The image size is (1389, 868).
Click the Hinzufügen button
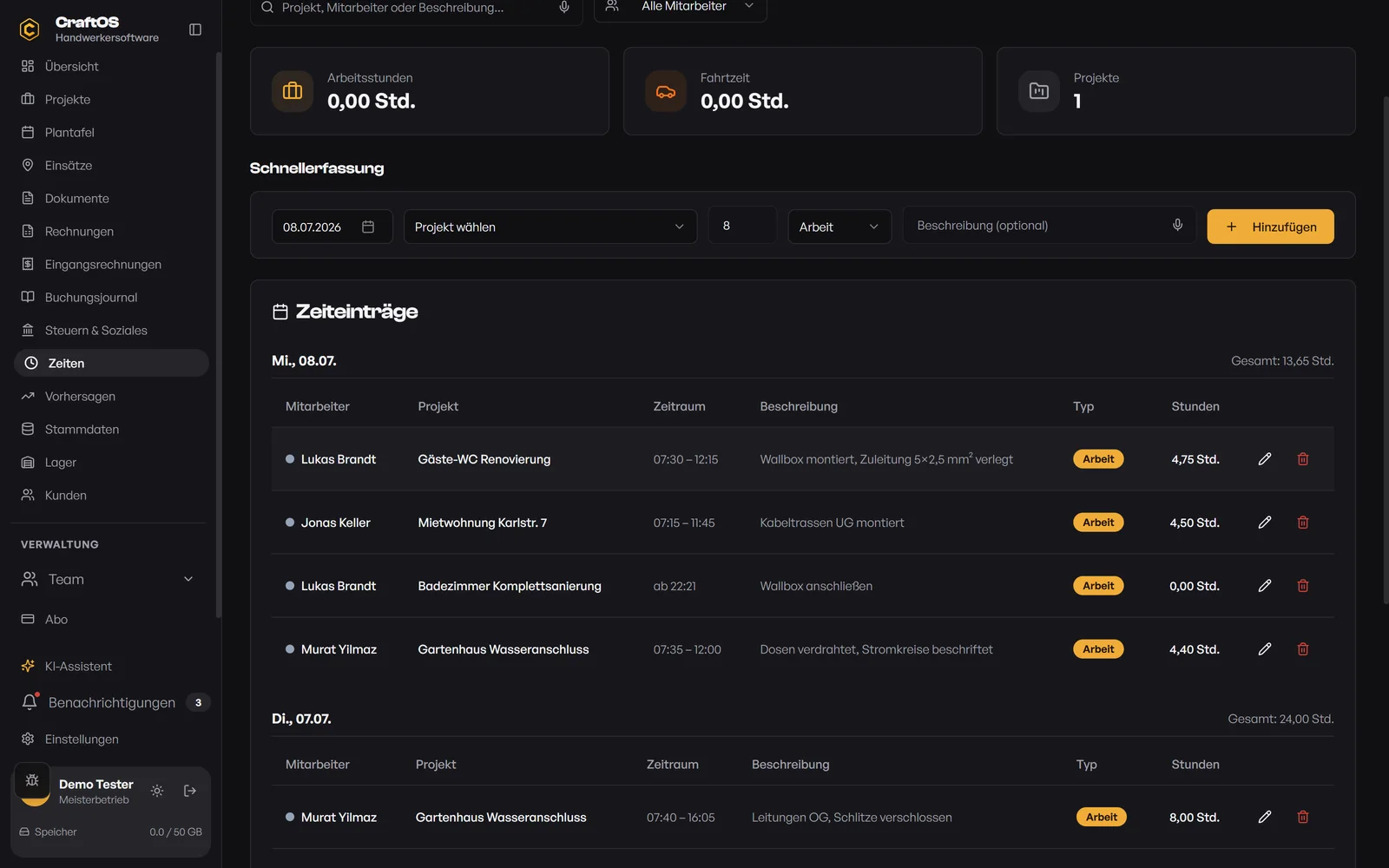coord(1270,227)
